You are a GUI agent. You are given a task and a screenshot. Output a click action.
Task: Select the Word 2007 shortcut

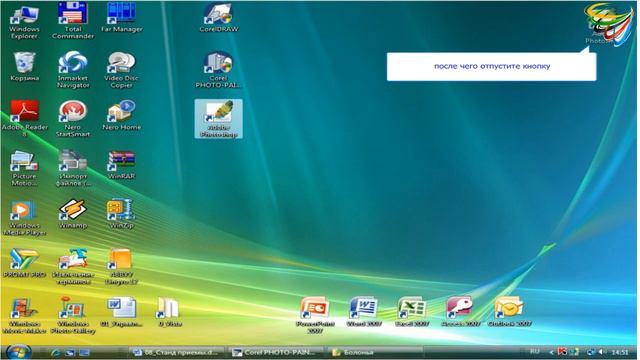363,312
